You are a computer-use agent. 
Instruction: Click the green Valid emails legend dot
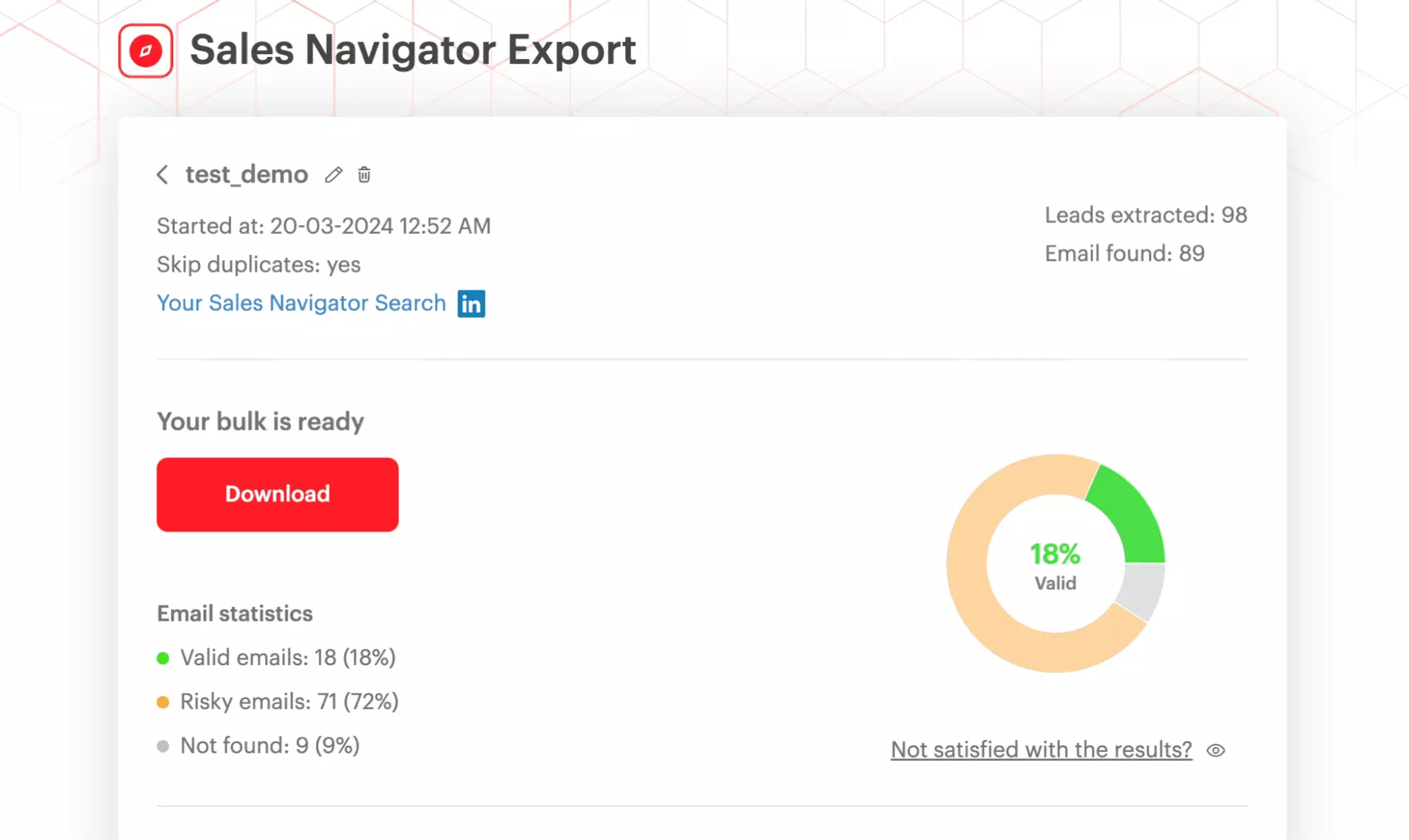pyautogui.click(x=164, y=657)
